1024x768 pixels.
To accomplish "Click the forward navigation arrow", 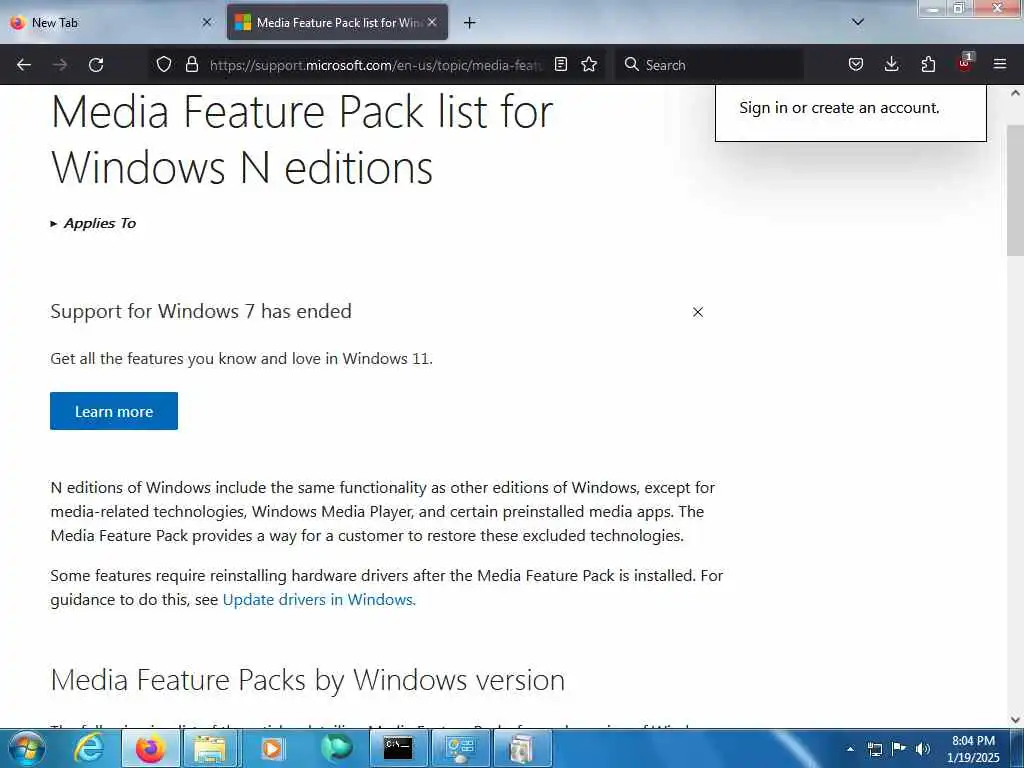I will [x=60, y=65].
